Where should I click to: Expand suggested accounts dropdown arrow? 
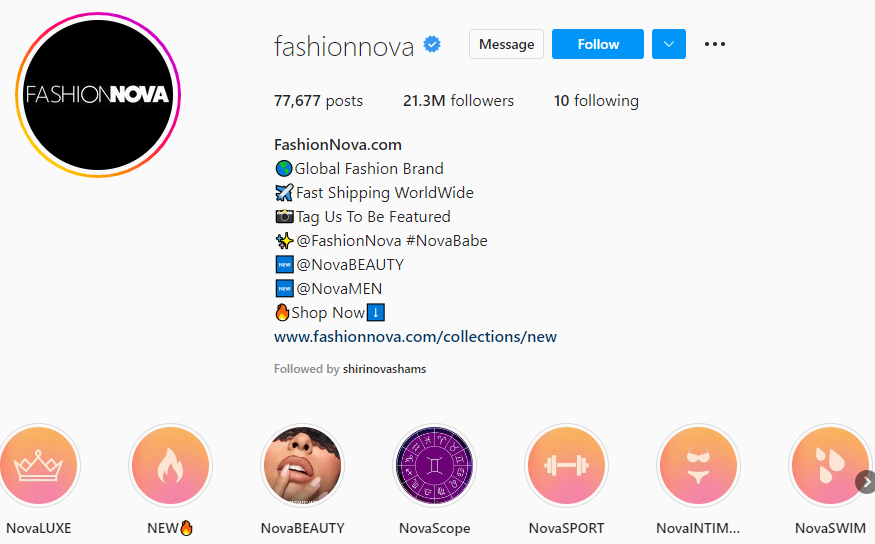[669, 44]
